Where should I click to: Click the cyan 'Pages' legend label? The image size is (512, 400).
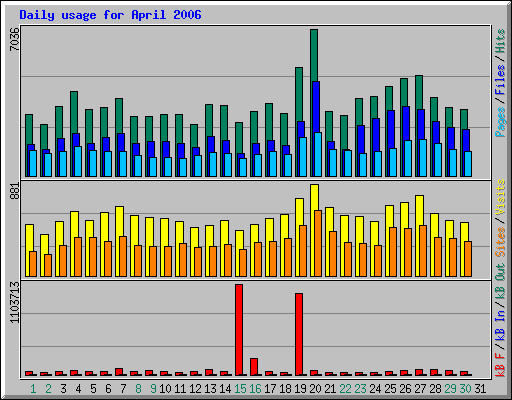(500, 122)
